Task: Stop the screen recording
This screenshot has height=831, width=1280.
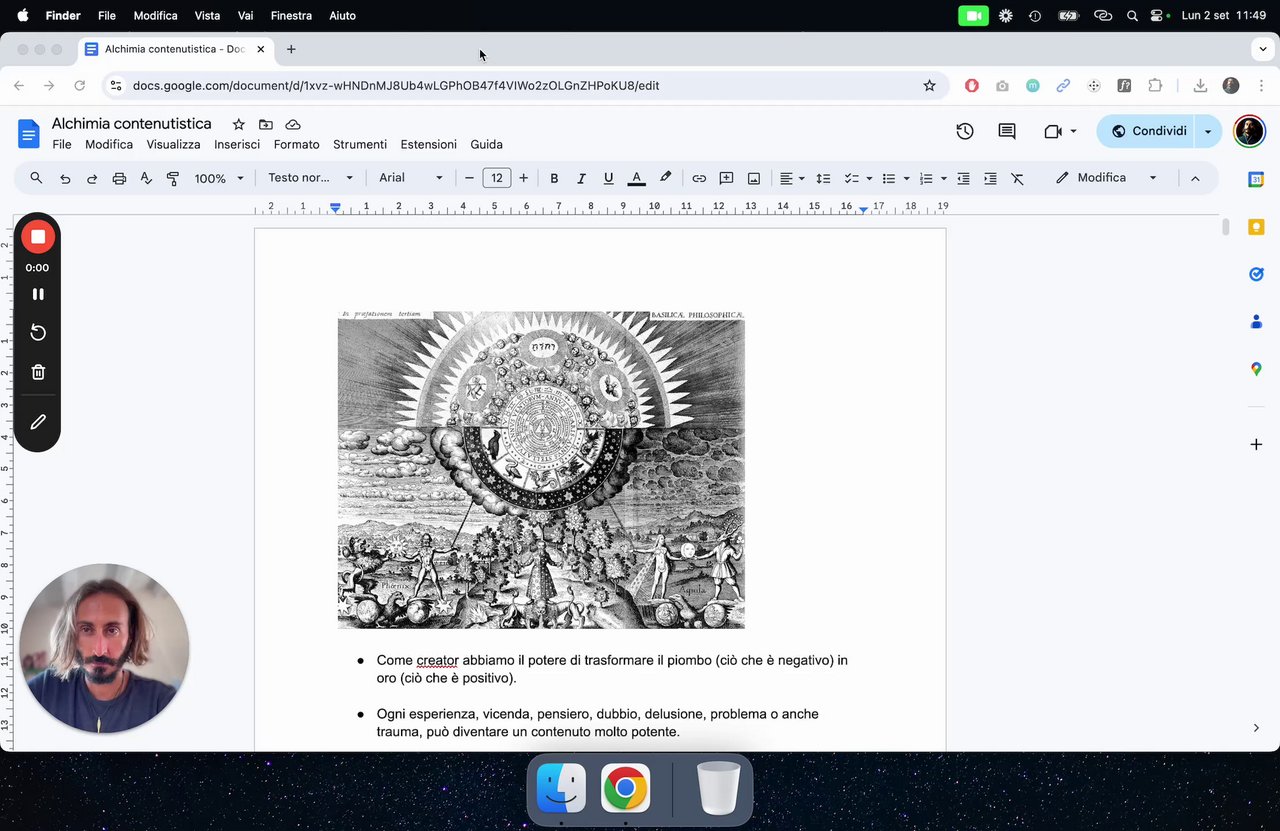Action: pos(38,237)
